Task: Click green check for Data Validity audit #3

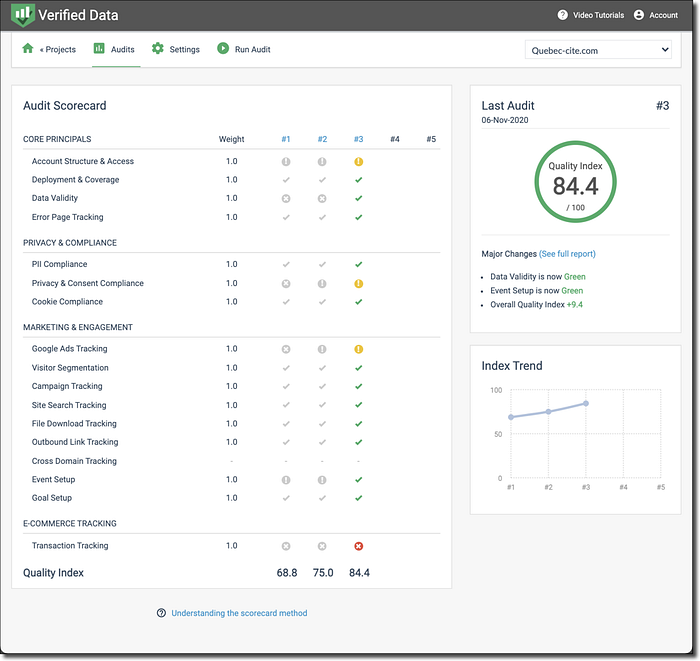Action: [x=358, y=198]
